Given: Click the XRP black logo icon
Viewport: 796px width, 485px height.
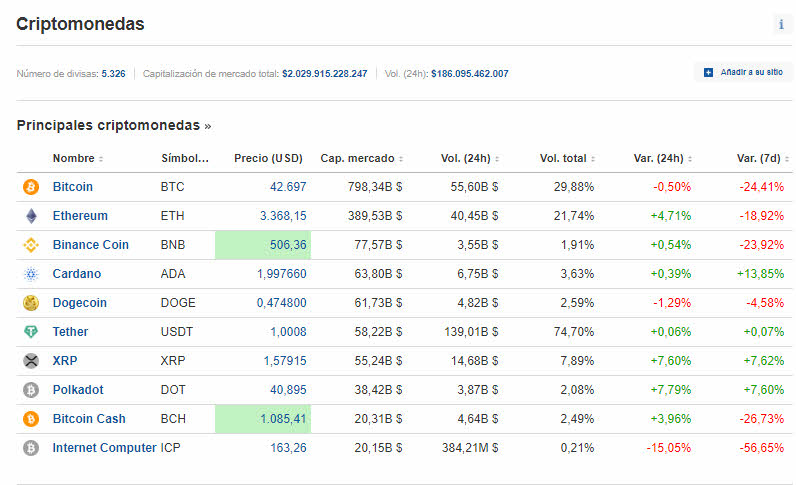Looking at the screenshot, I should [30, 361].
